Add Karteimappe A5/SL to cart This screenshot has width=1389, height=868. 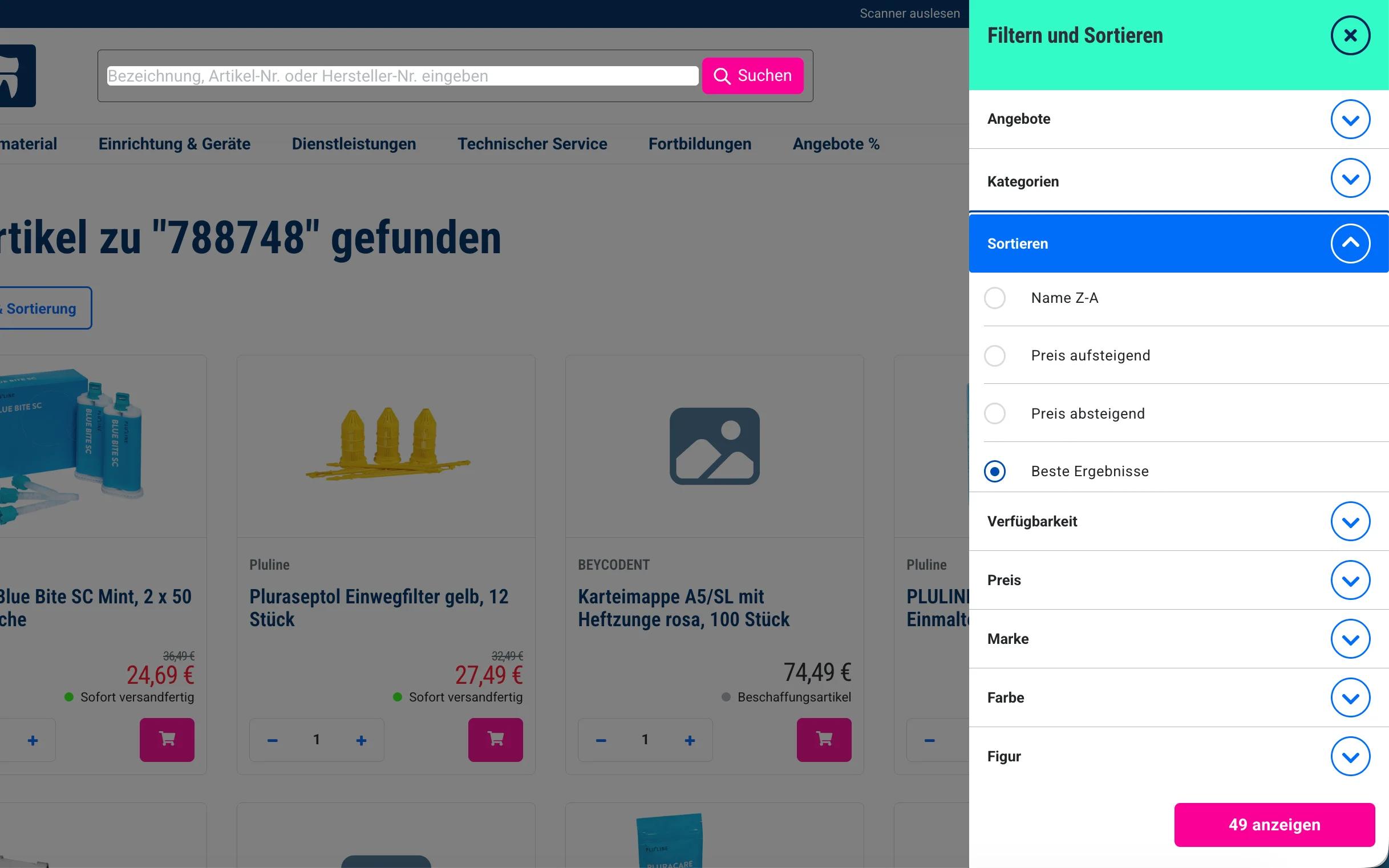[x=824, y=740]
